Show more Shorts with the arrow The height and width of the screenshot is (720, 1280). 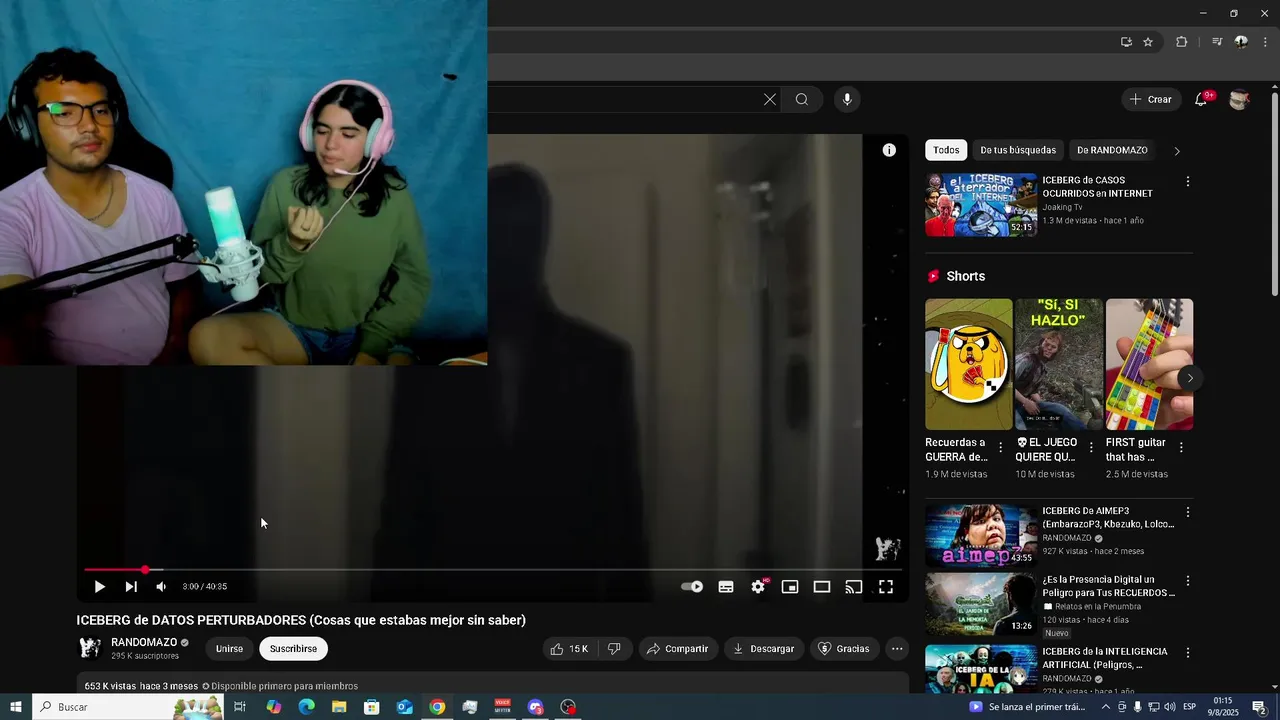coord(1190,378)
